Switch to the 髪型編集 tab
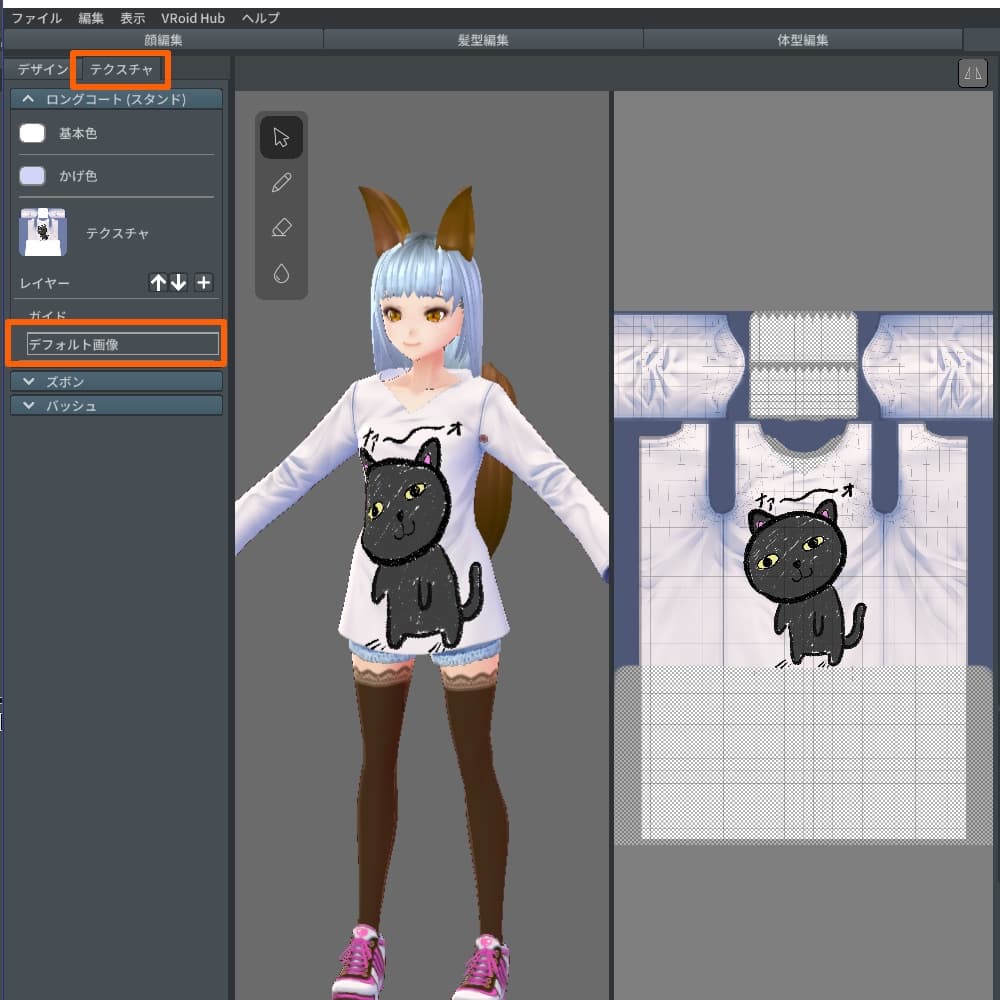 (483, 40)
